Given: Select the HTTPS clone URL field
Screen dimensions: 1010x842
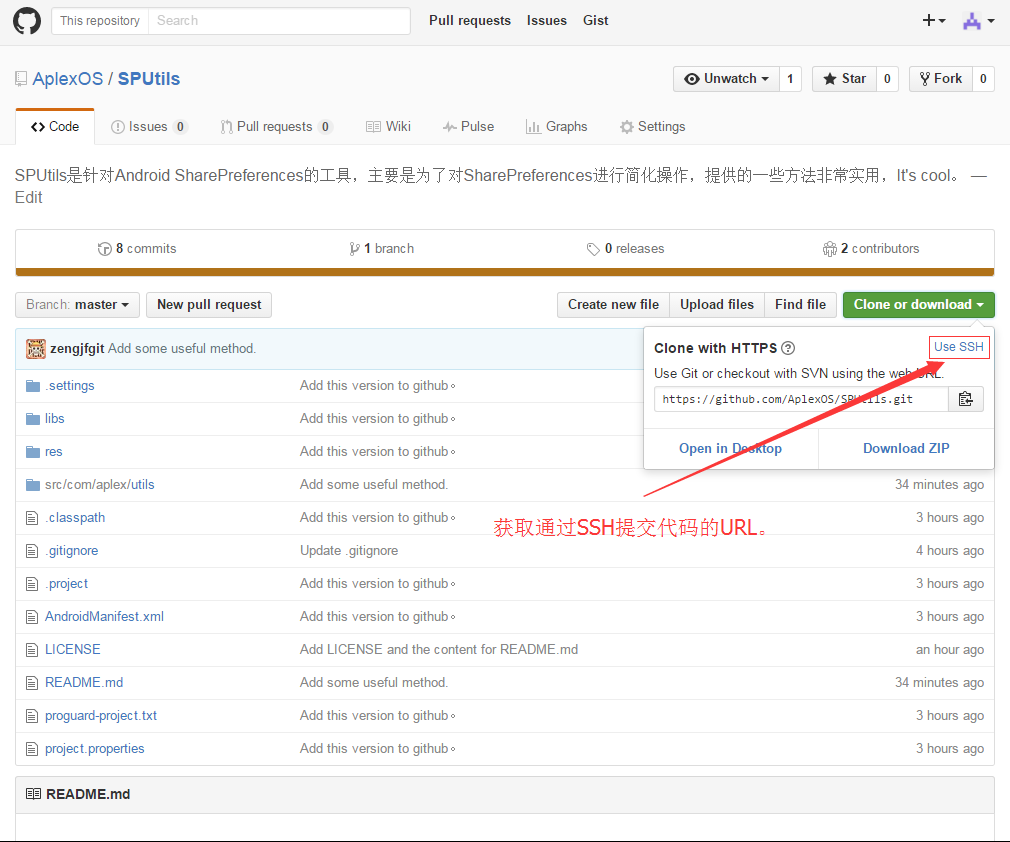Looking at the screenshot, I should coord(801,399).
